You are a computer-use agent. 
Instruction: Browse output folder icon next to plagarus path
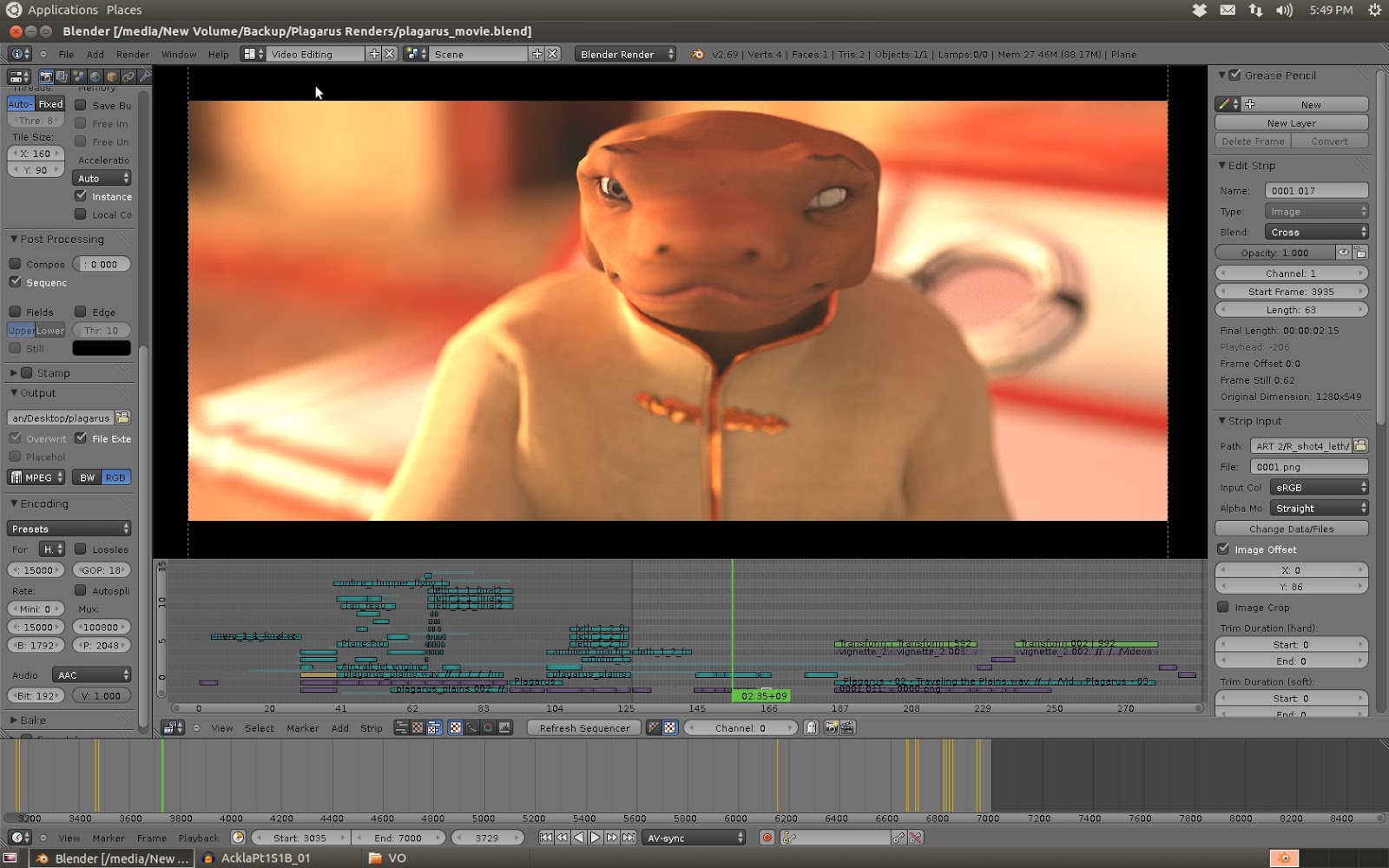(x=122, y=418)
